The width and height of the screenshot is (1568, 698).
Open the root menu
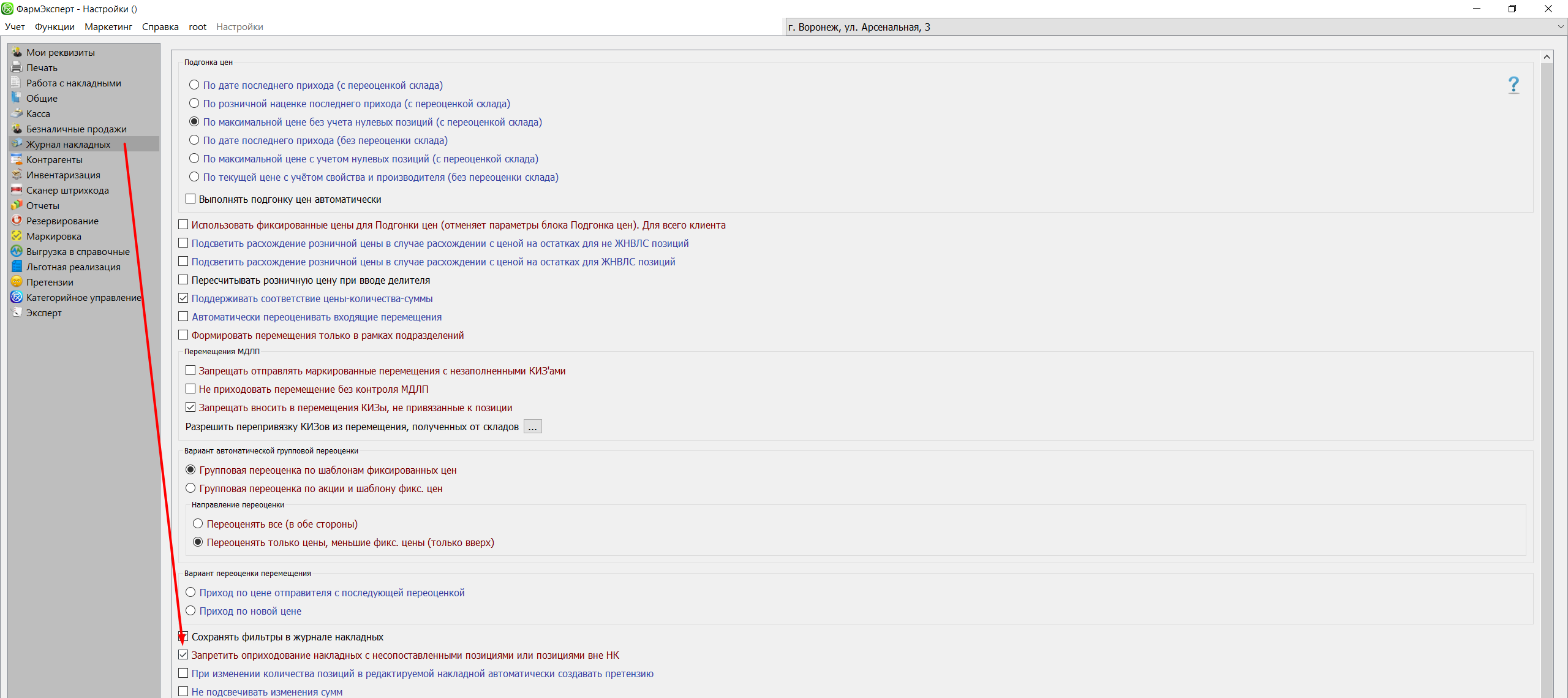pos(197,27)
